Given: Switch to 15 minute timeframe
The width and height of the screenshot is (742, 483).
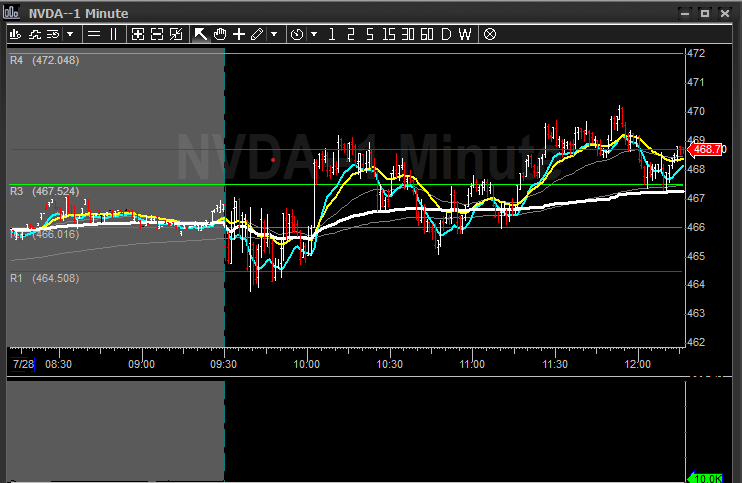Looking at the screenshot, I should [389, 34].
